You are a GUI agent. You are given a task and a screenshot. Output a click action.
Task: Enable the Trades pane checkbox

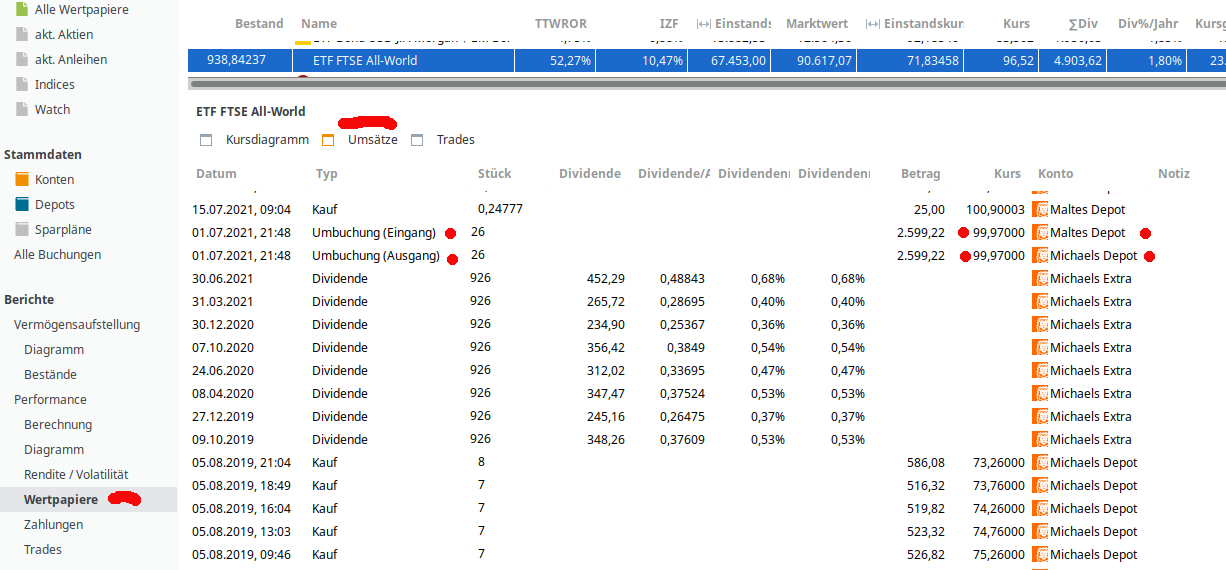click(418, 140)
